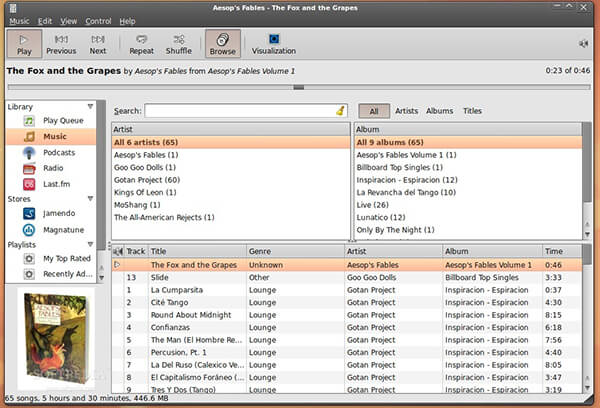Clear search with the broom icon
The image size is (600, 408).
click(340, 111)
